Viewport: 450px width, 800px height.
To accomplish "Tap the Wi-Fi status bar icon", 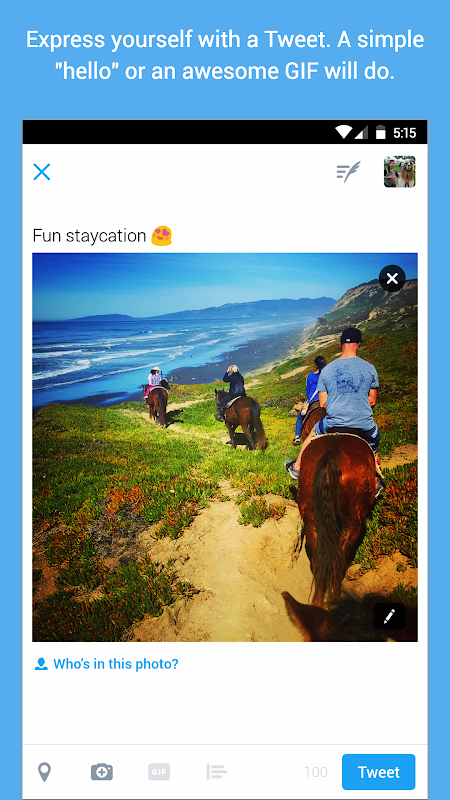I will [344, 133].
